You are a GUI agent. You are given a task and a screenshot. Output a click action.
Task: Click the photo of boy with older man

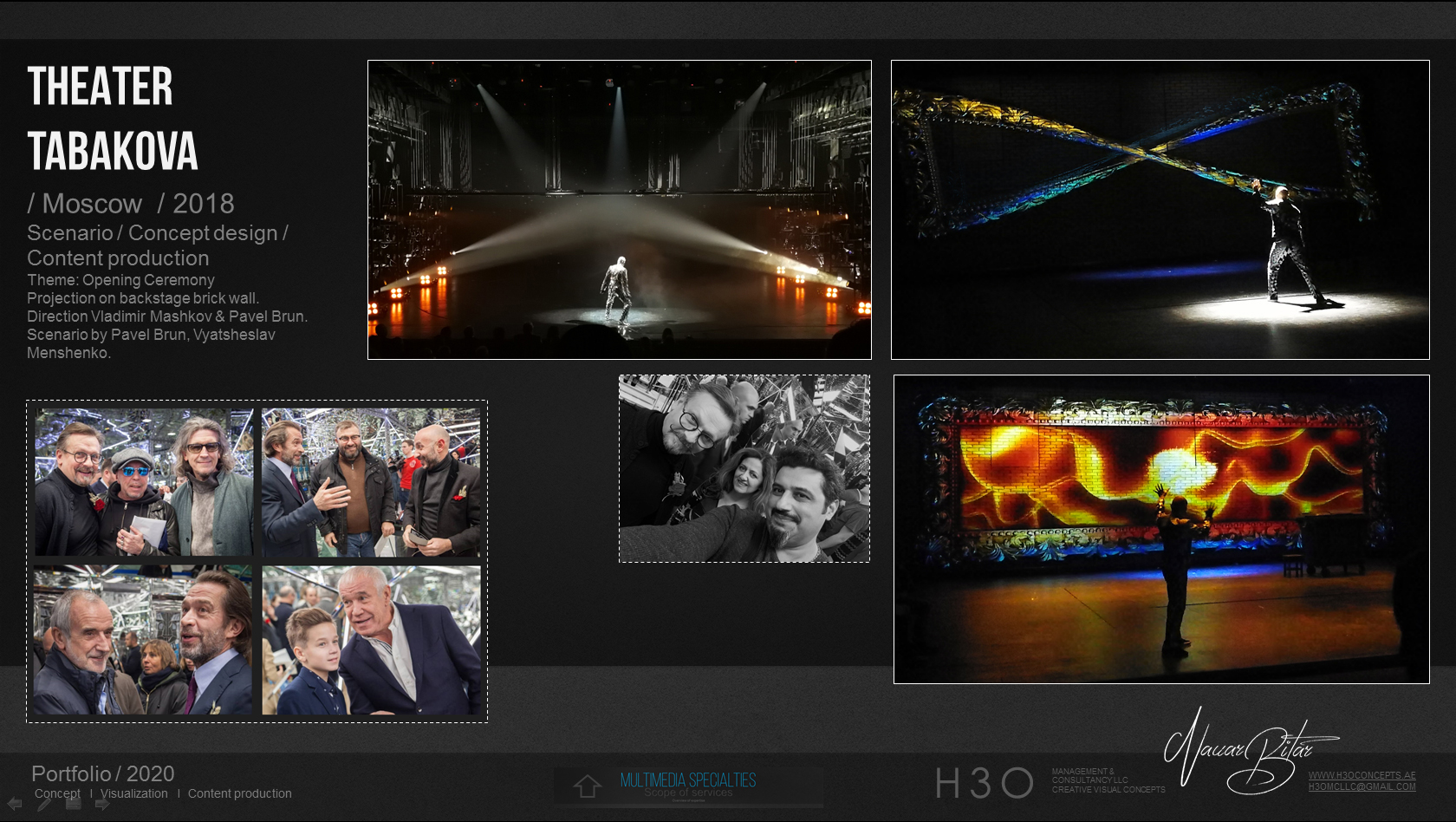pyautogui.click(x=371, y=641)
